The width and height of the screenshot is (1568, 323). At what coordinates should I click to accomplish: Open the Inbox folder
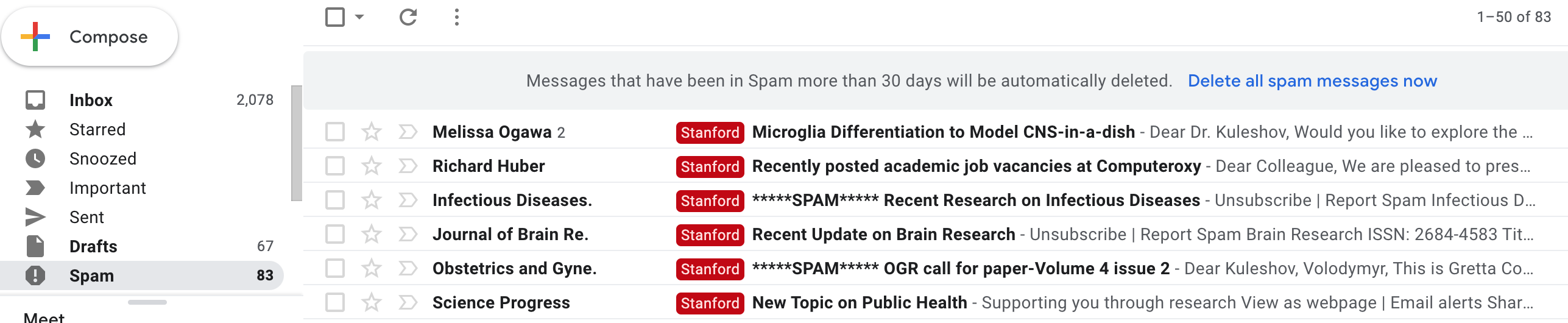click(x=91, y=100)
